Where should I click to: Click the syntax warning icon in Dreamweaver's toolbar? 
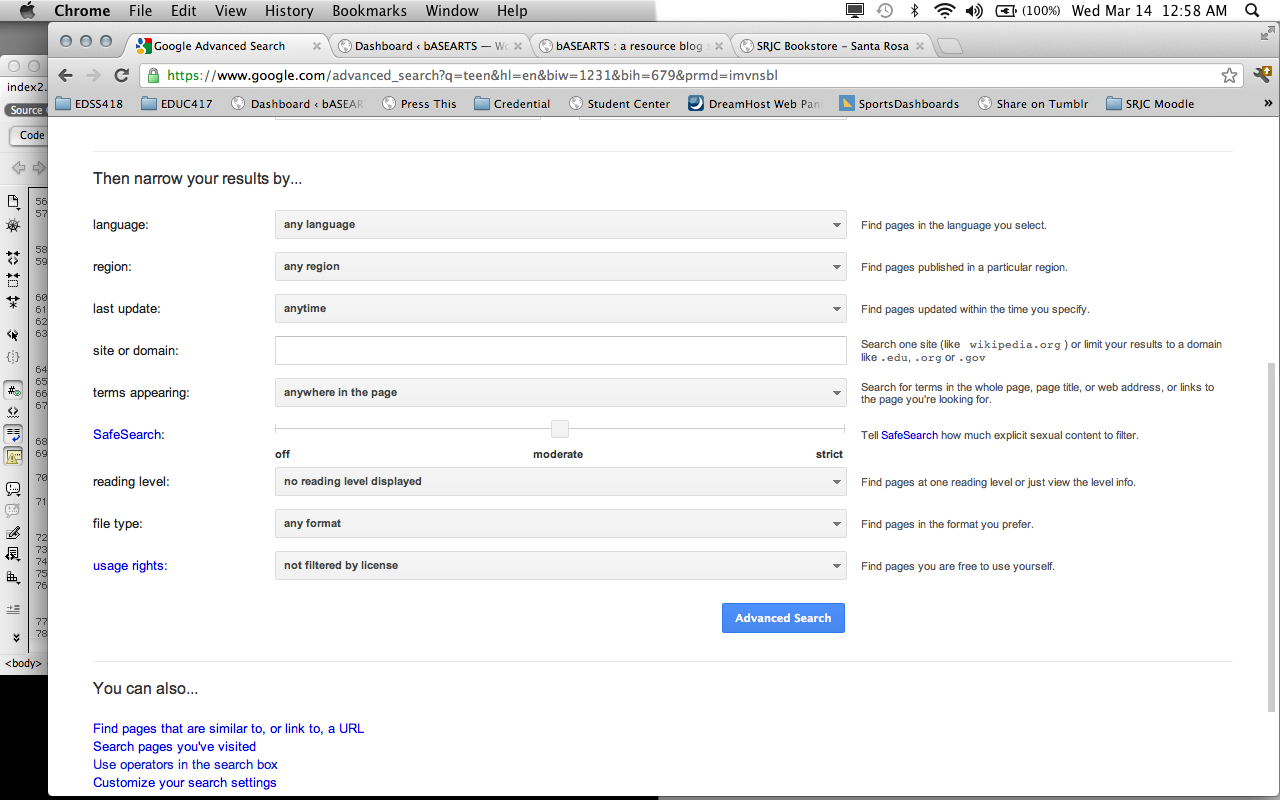(13, 456)
